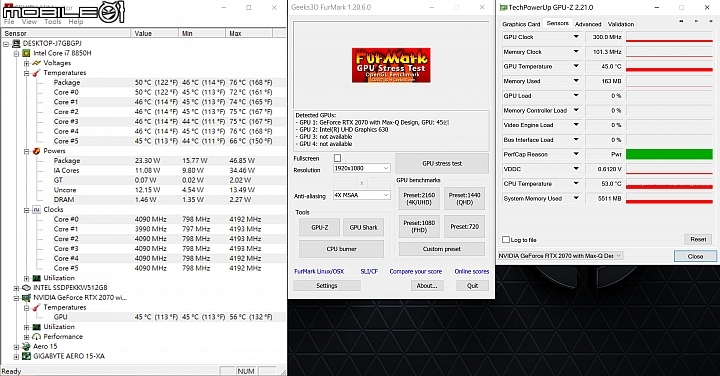The width and height of the screenshot is (720, 376).
Task: Click the Aero 15 battery icon
Action: (26, 346)
